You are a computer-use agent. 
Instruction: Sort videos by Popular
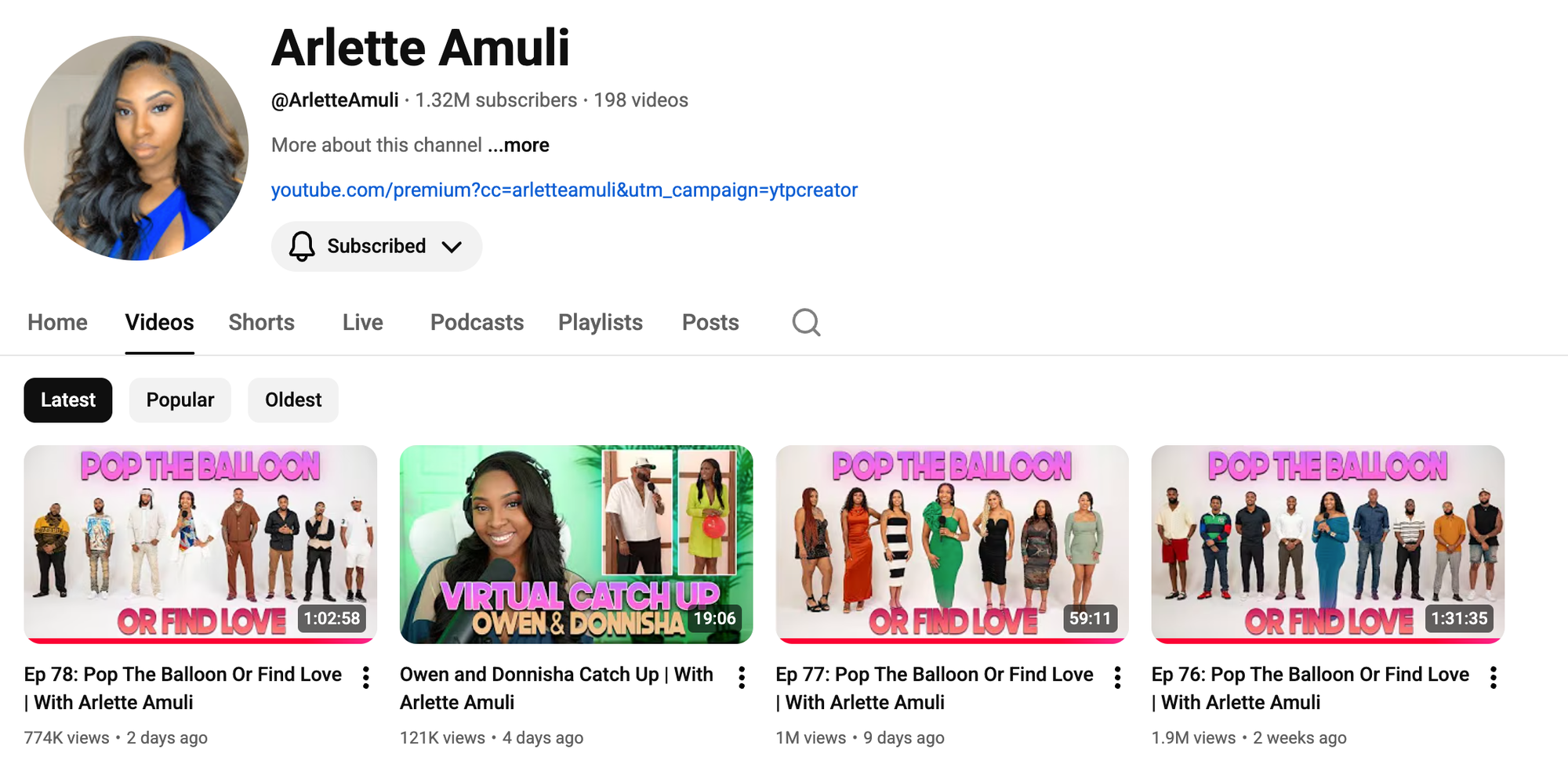[x=180, y=400]
